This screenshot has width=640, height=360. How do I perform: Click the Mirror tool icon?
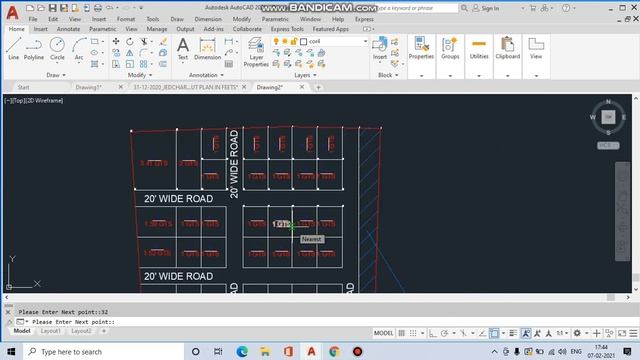129,53
